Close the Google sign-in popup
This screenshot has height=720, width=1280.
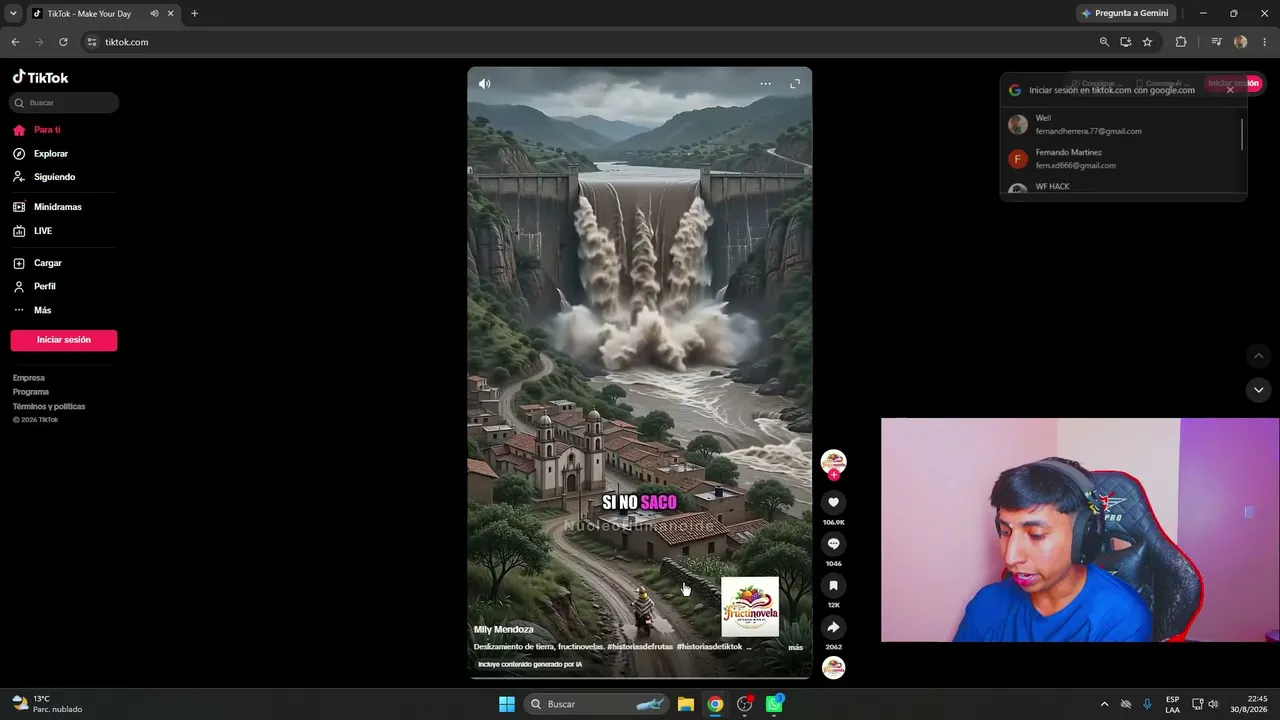click(1230, 90)
